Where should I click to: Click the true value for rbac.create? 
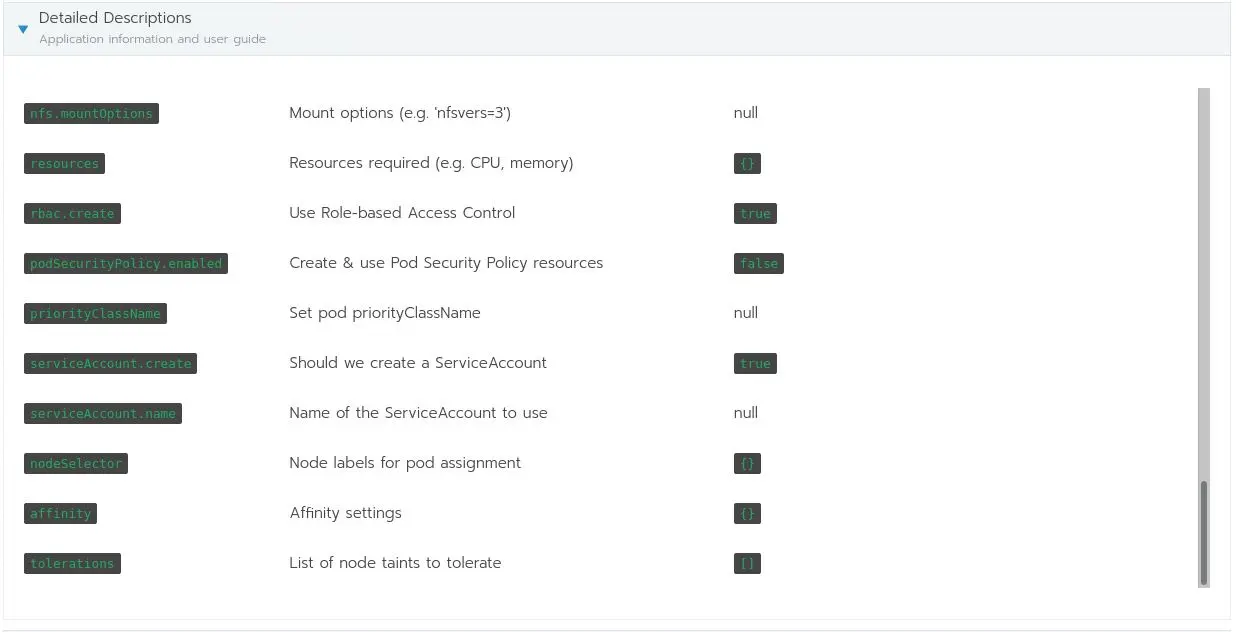(755, 214)
